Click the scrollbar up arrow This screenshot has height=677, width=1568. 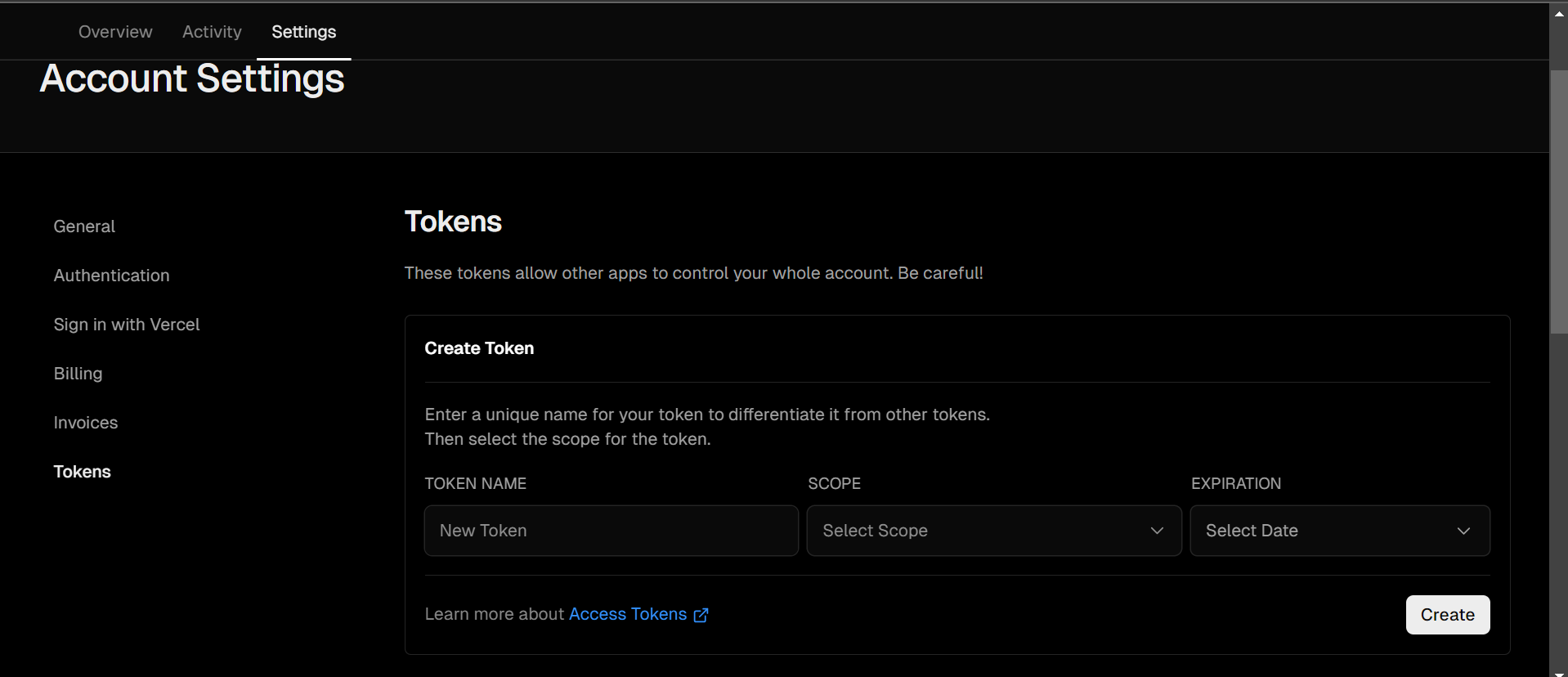tap(1559, 13)
